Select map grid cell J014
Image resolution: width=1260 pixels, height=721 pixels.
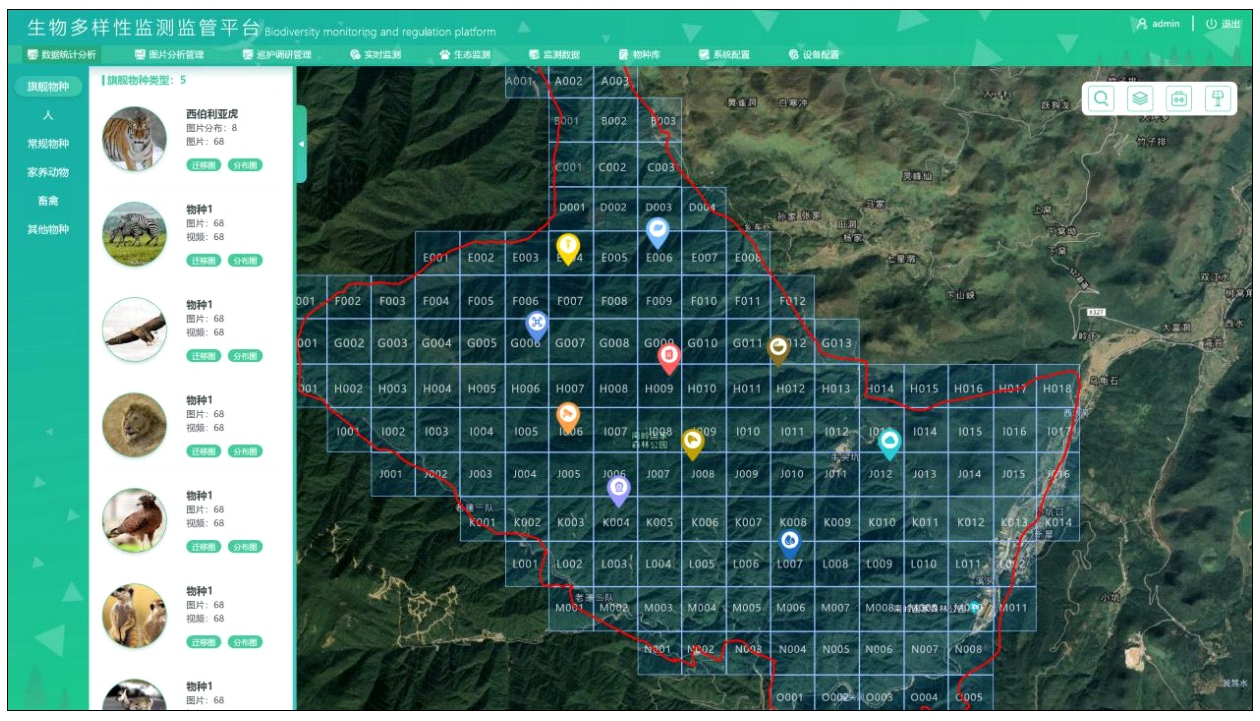pyautogui.click(x=969, y=475)
